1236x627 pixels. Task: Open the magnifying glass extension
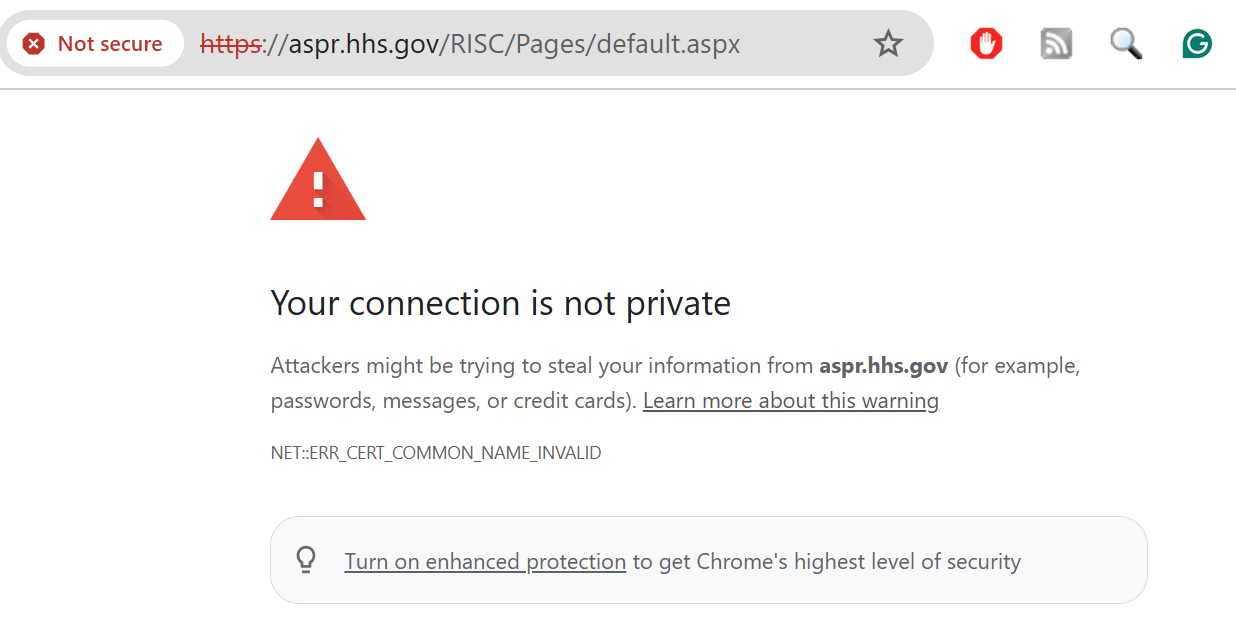point(1126,44)
